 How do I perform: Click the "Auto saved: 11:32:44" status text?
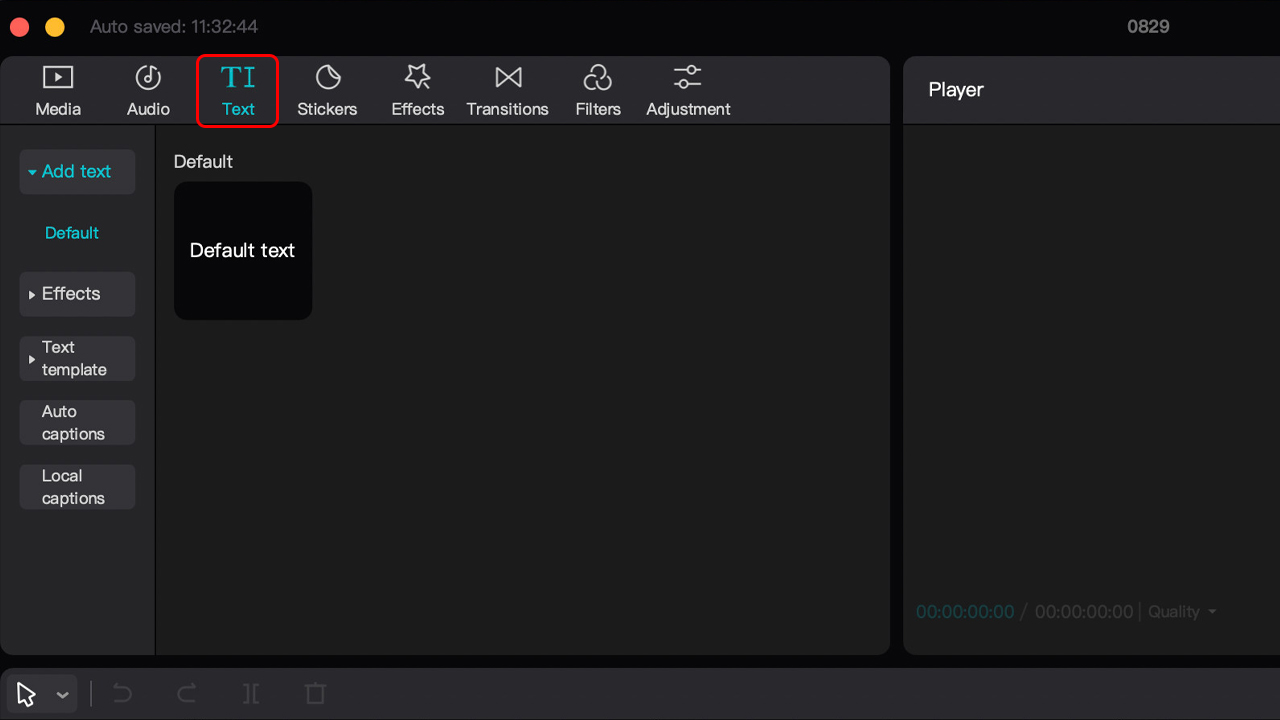click(x=174, y=27)
